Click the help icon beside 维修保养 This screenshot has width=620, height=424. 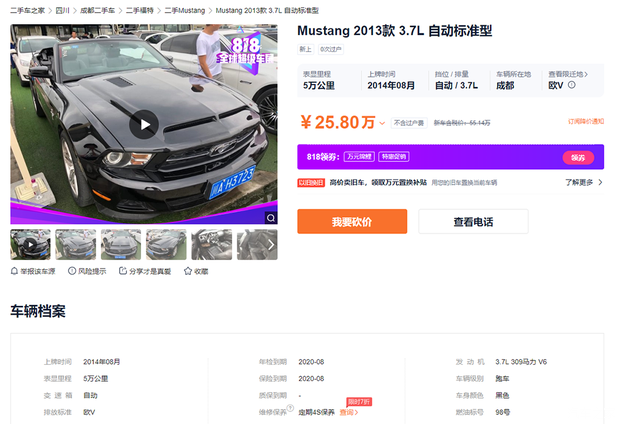pyautogui.click(x=290, y=408)
